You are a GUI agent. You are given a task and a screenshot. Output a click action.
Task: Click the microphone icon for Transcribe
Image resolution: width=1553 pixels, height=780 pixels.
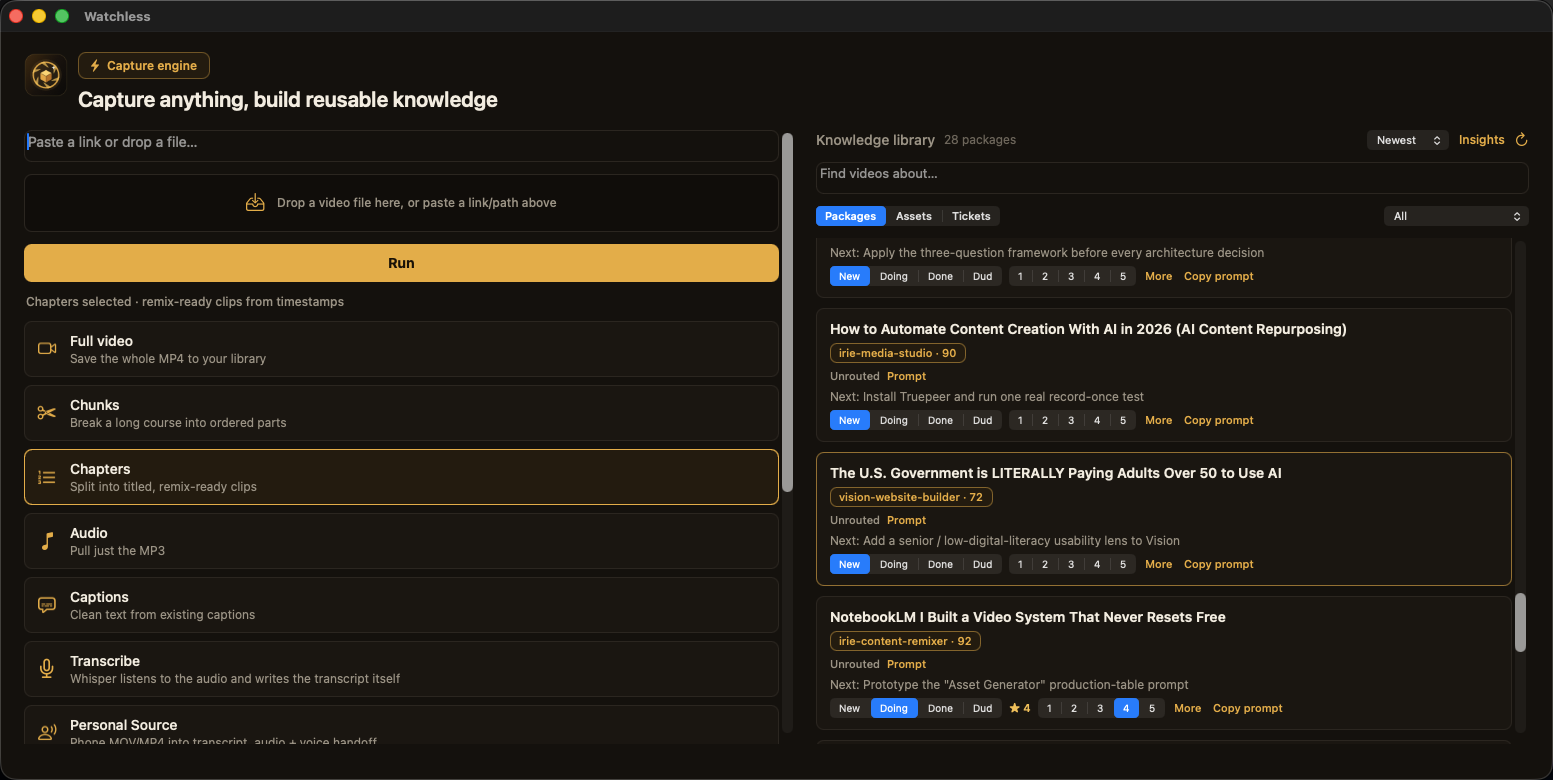click(x=47, y=669)
